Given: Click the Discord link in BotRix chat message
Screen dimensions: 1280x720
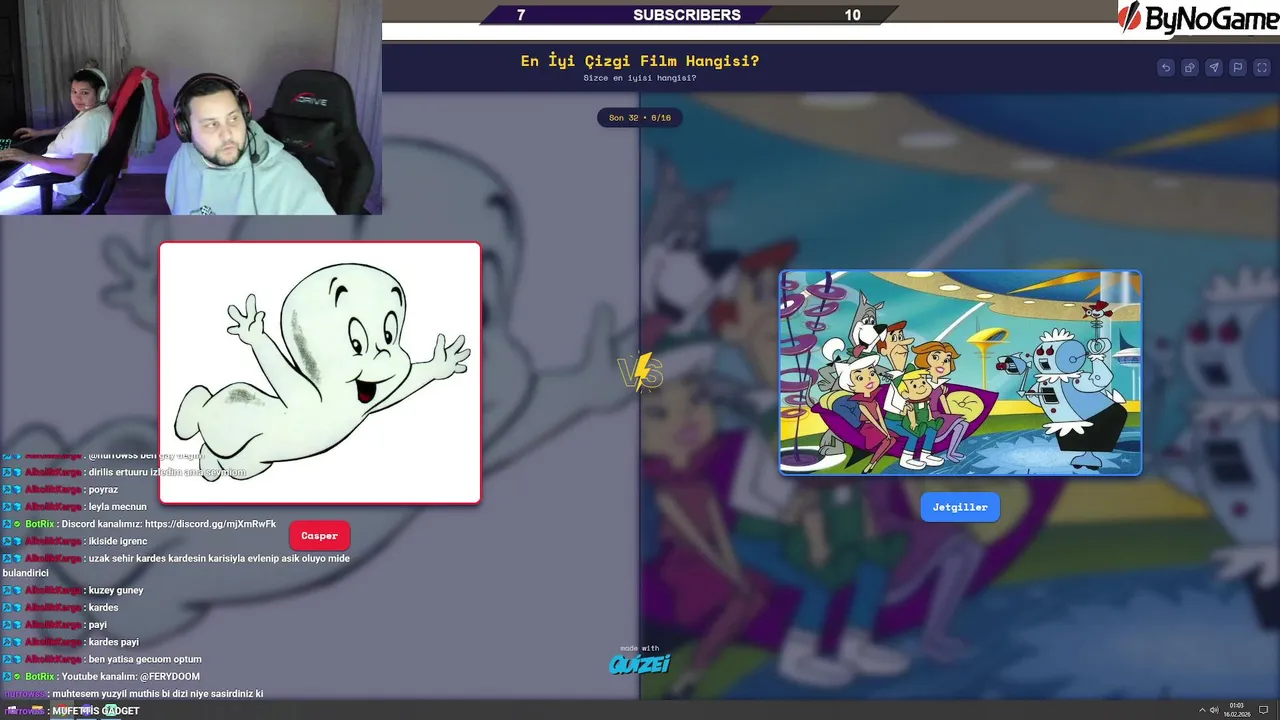Looking at the screenshot, I should (210, 524).
